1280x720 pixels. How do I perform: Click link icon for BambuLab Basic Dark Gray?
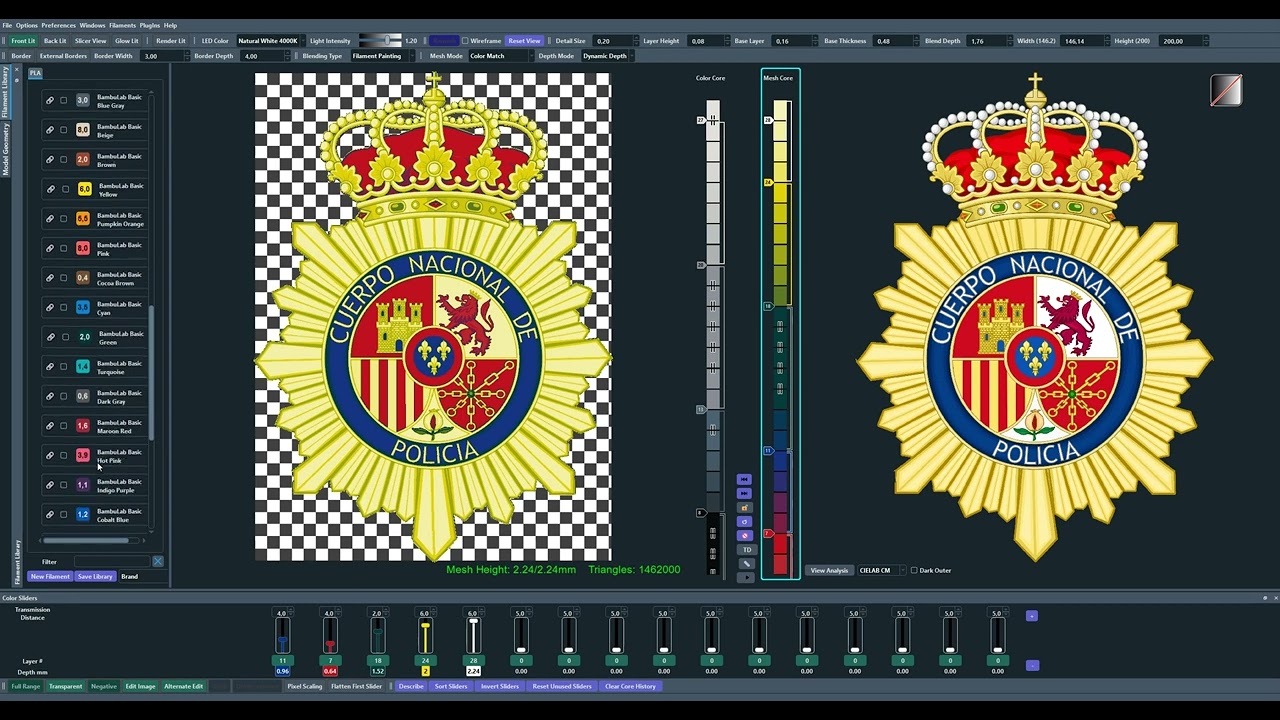(50, 396)
